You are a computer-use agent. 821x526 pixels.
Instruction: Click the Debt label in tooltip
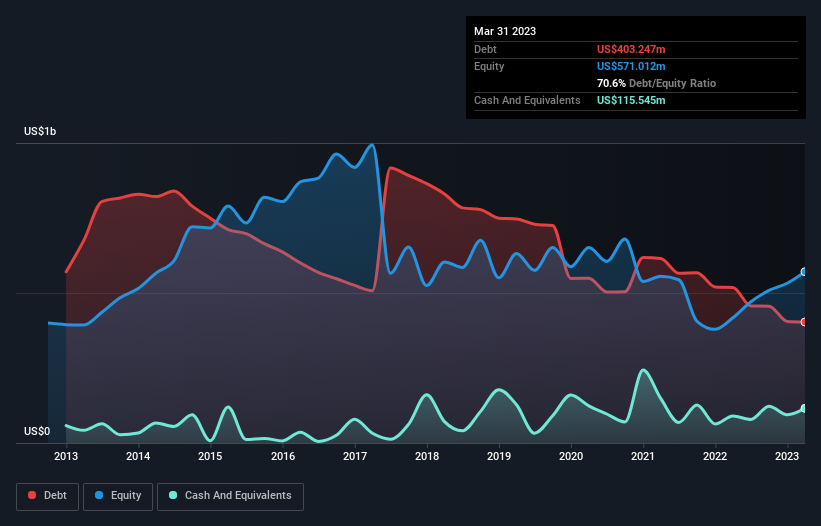(x=485, y=49)
